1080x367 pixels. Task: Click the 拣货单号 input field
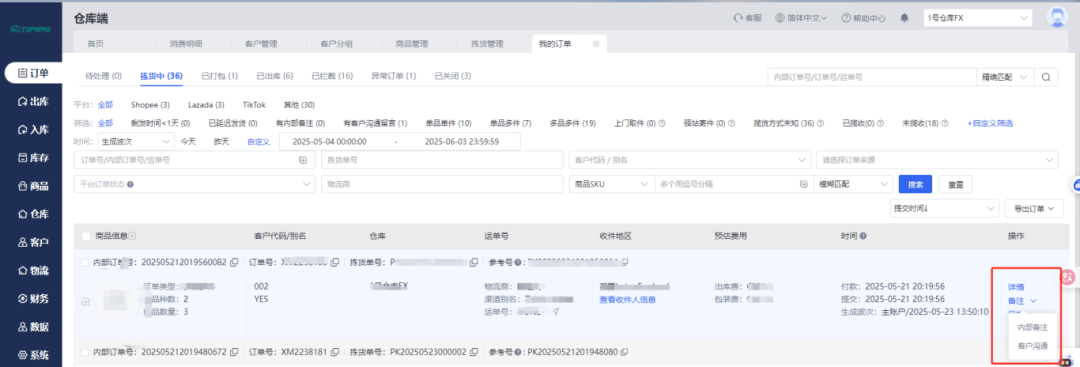pyautogui.click(x=442, y=160)
